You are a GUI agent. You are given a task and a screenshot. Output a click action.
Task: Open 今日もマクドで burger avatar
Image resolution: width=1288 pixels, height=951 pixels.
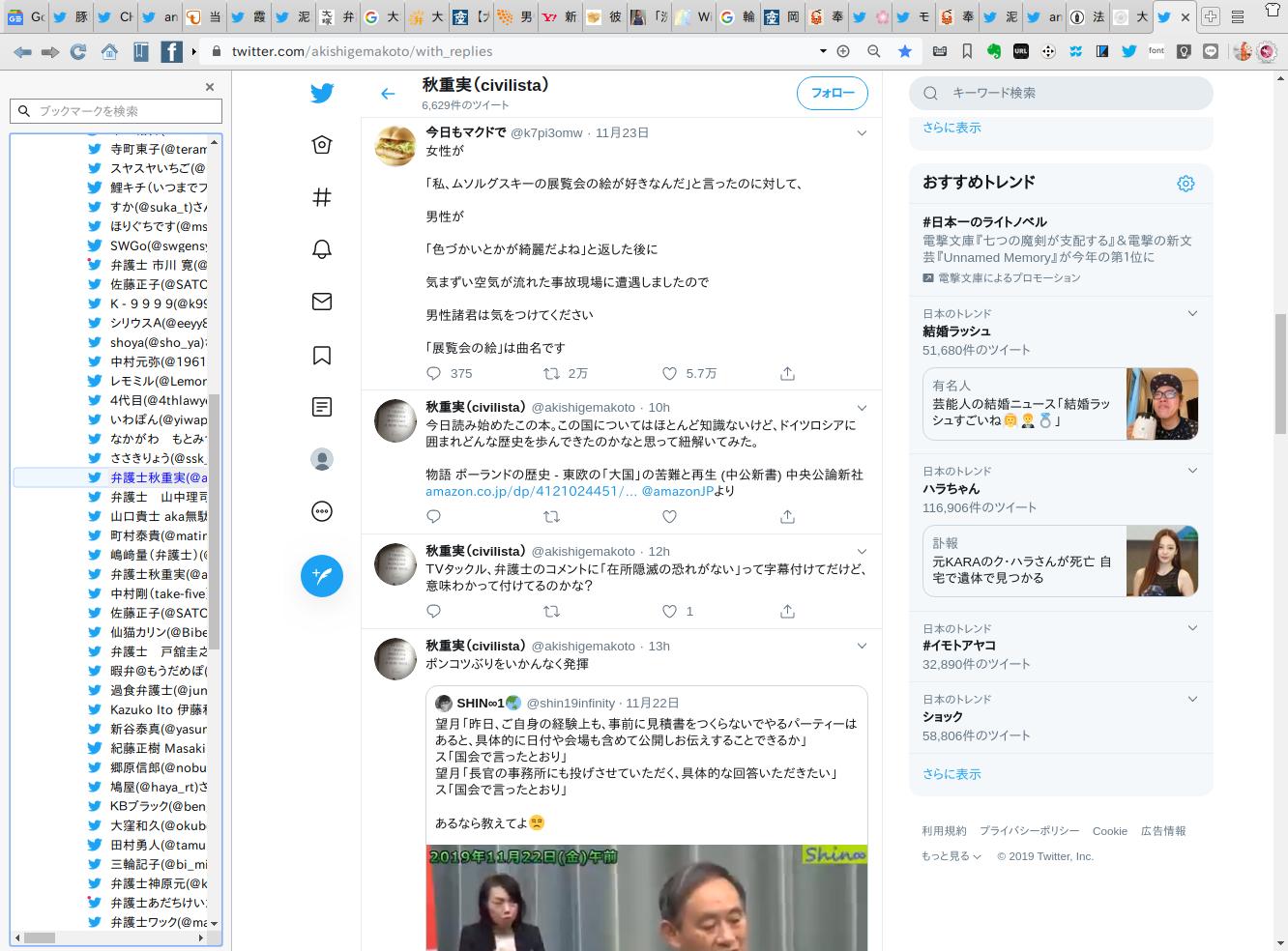395,146
